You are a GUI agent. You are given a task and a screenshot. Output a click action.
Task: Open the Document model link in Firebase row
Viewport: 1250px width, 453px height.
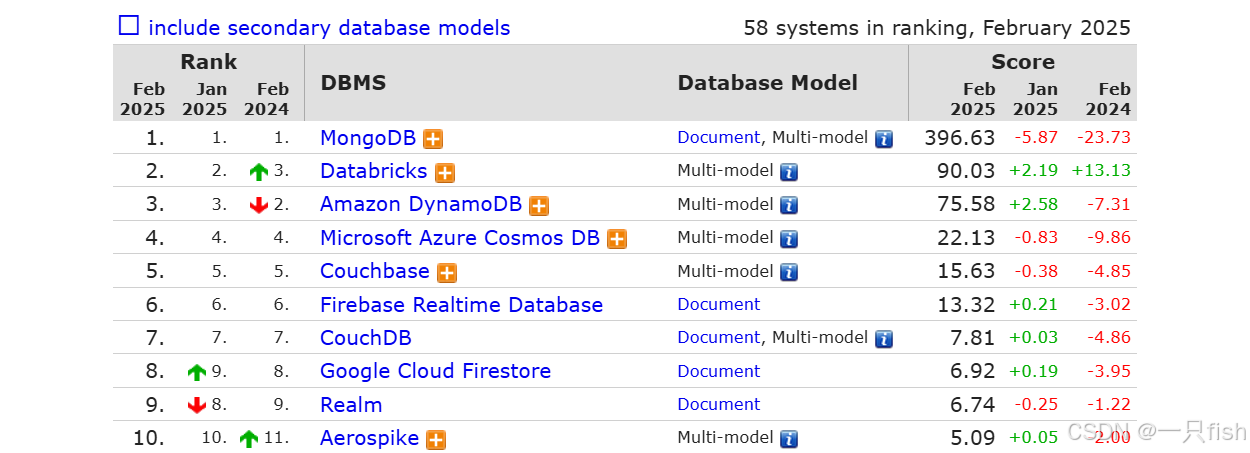point(719,304)
